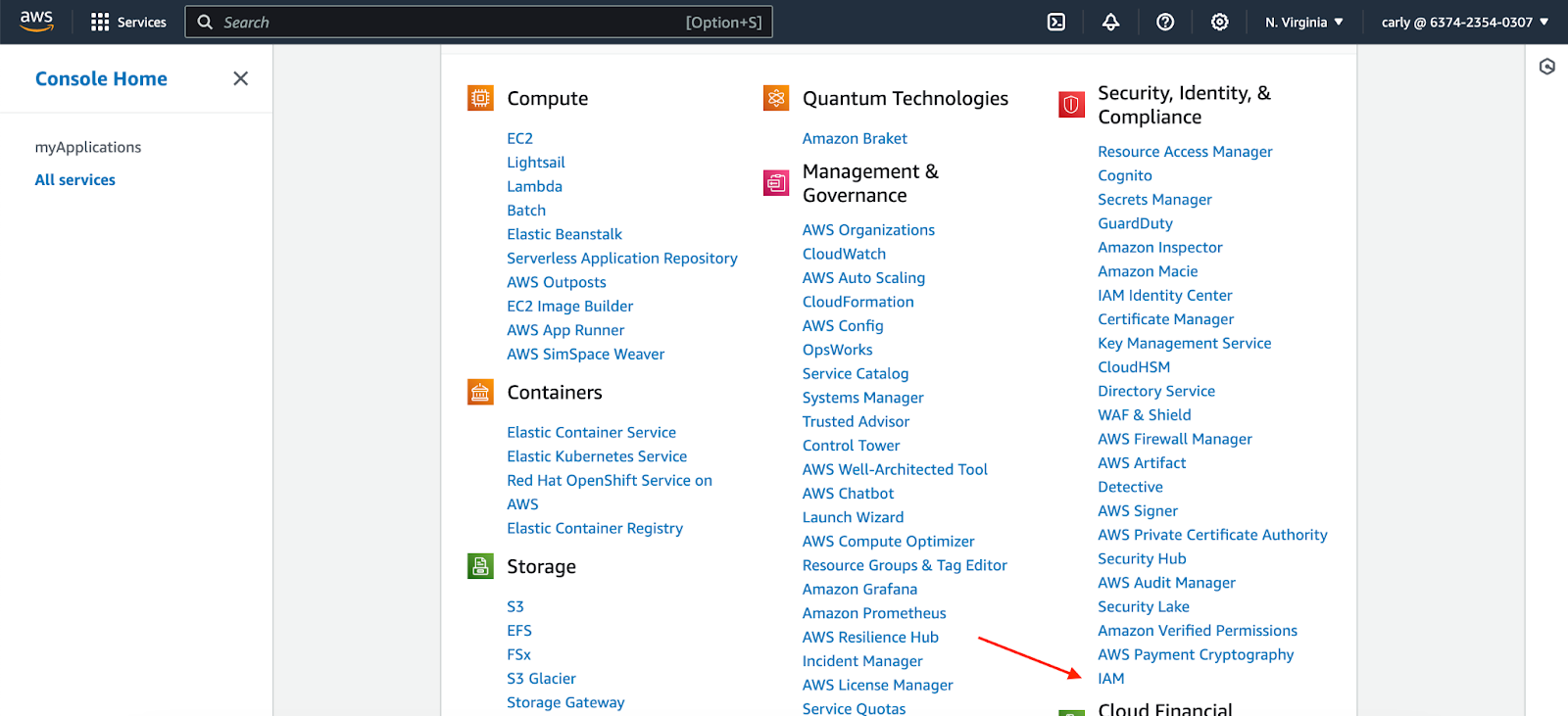This screenshot has width=1568, height=716.
Task: Open CloudFormation link
Action: (858, 303)
